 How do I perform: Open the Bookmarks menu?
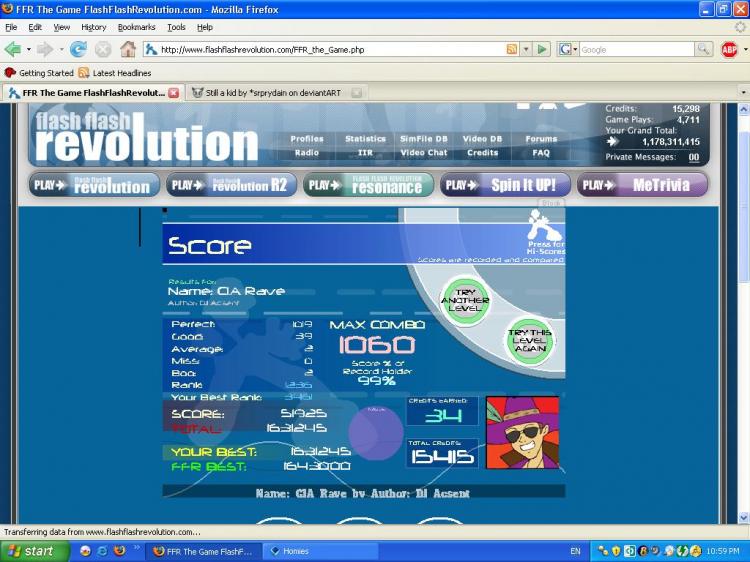pyautogui.click(x=137, y=27)
